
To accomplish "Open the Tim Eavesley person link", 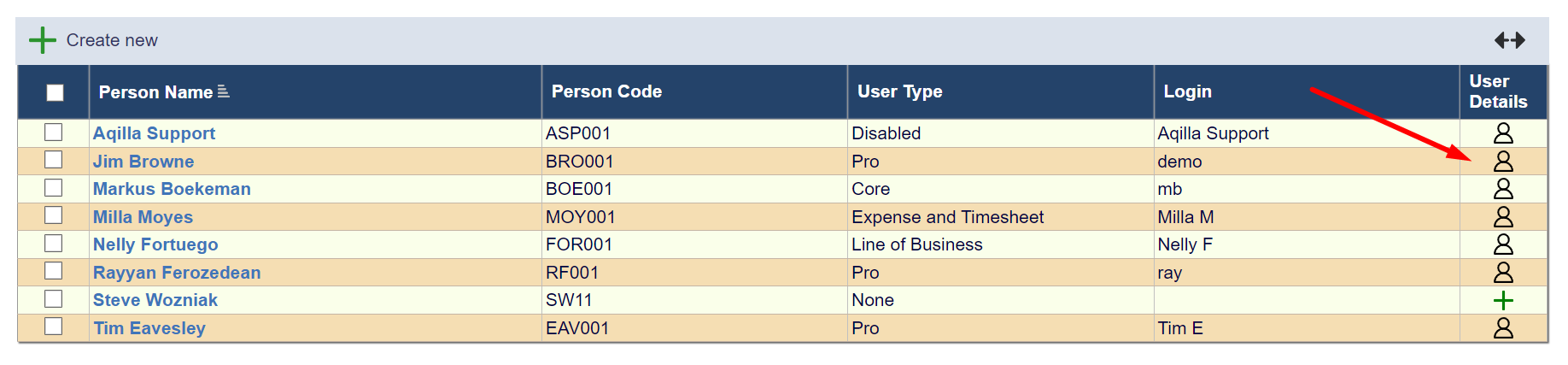I will pos(149,328).
